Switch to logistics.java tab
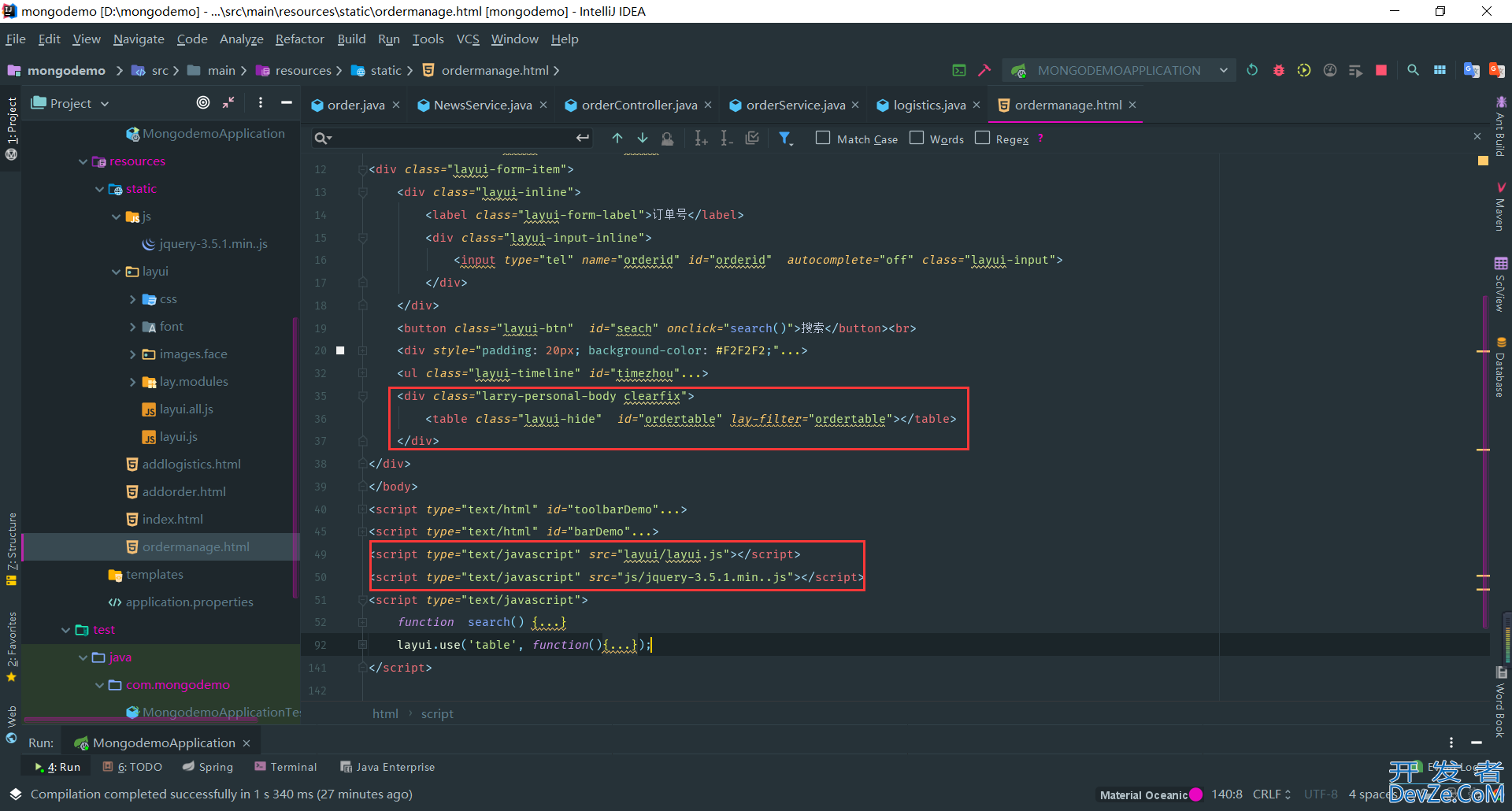 click(x=928, y=105)
